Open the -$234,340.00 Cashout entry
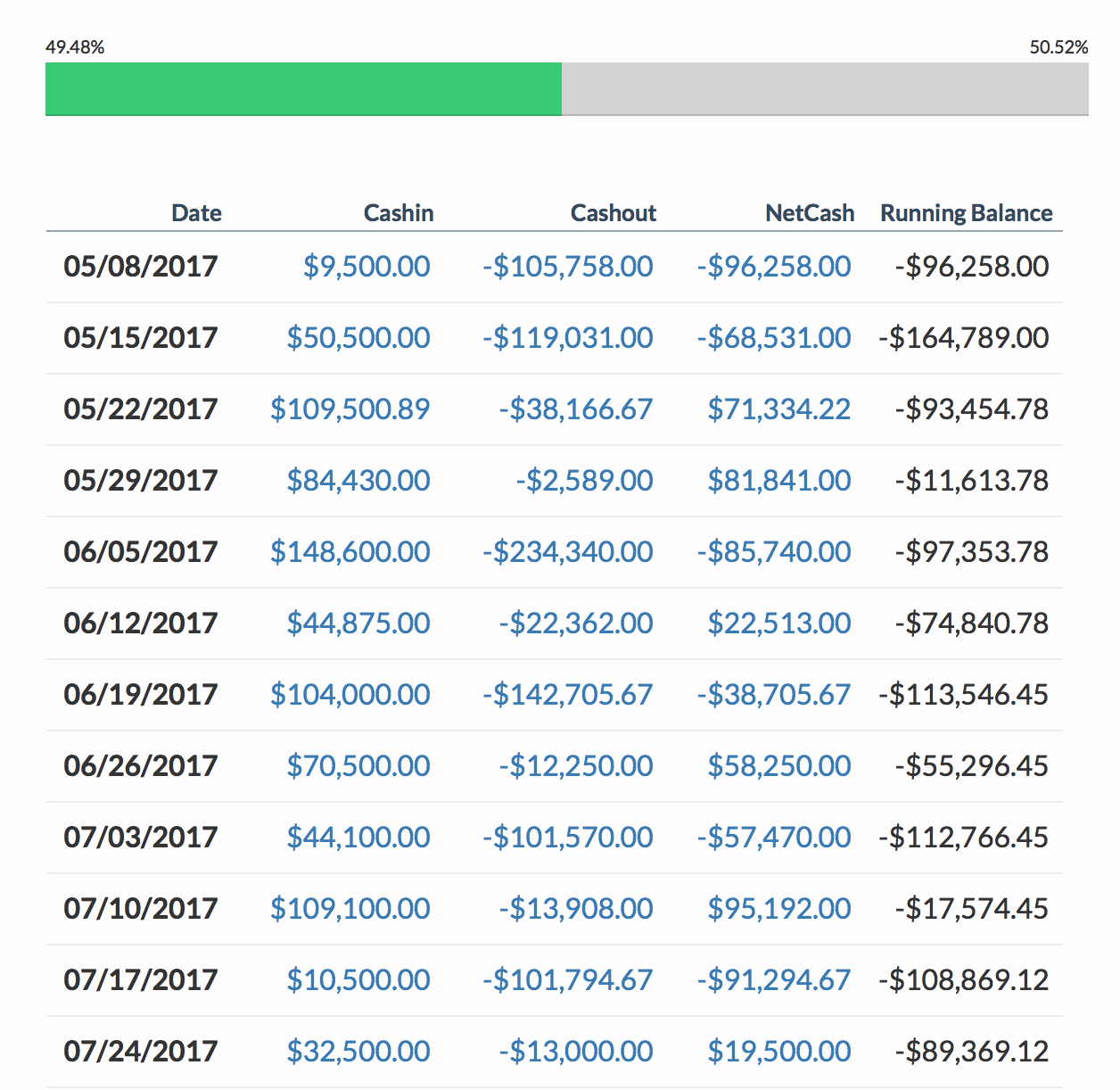This screenshot has width=1120, height=1090. 567,551
